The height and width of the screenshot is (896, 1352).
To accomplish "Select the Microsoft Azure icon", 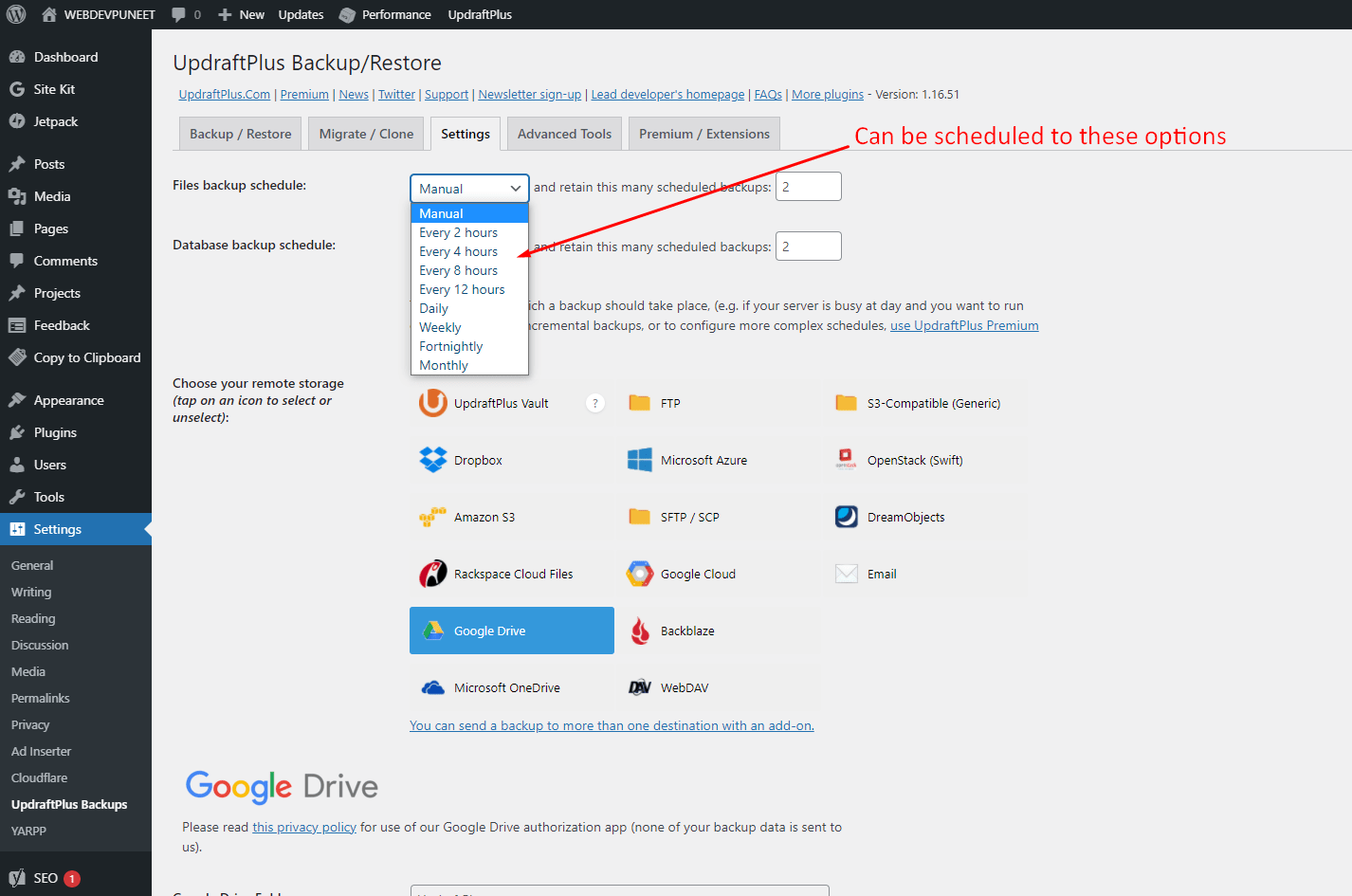I will [x=640, y=460].
